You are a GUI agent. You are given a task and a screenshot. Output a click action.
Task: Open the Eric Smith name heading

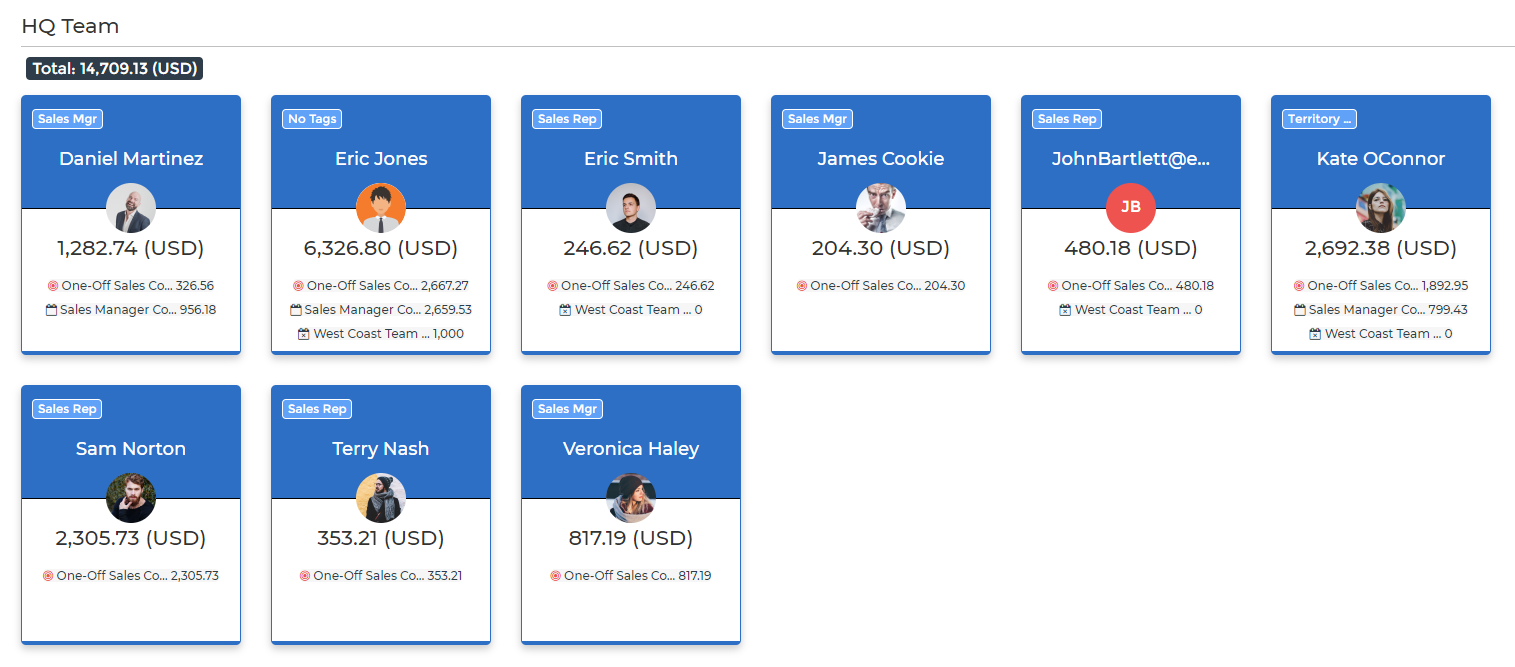click(x=631, y=159)
